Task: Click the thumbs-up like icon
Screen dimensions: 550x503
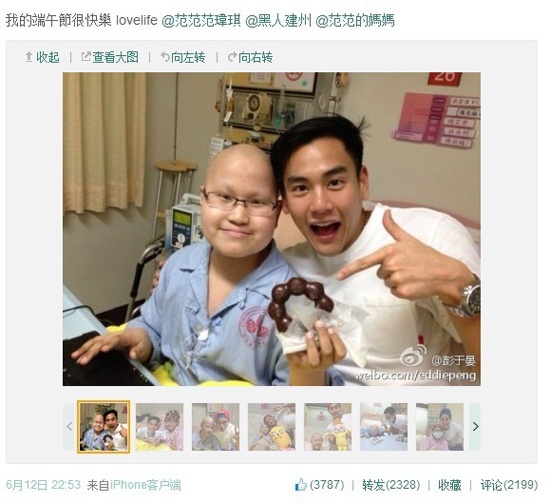Action: tap(301, 485)
